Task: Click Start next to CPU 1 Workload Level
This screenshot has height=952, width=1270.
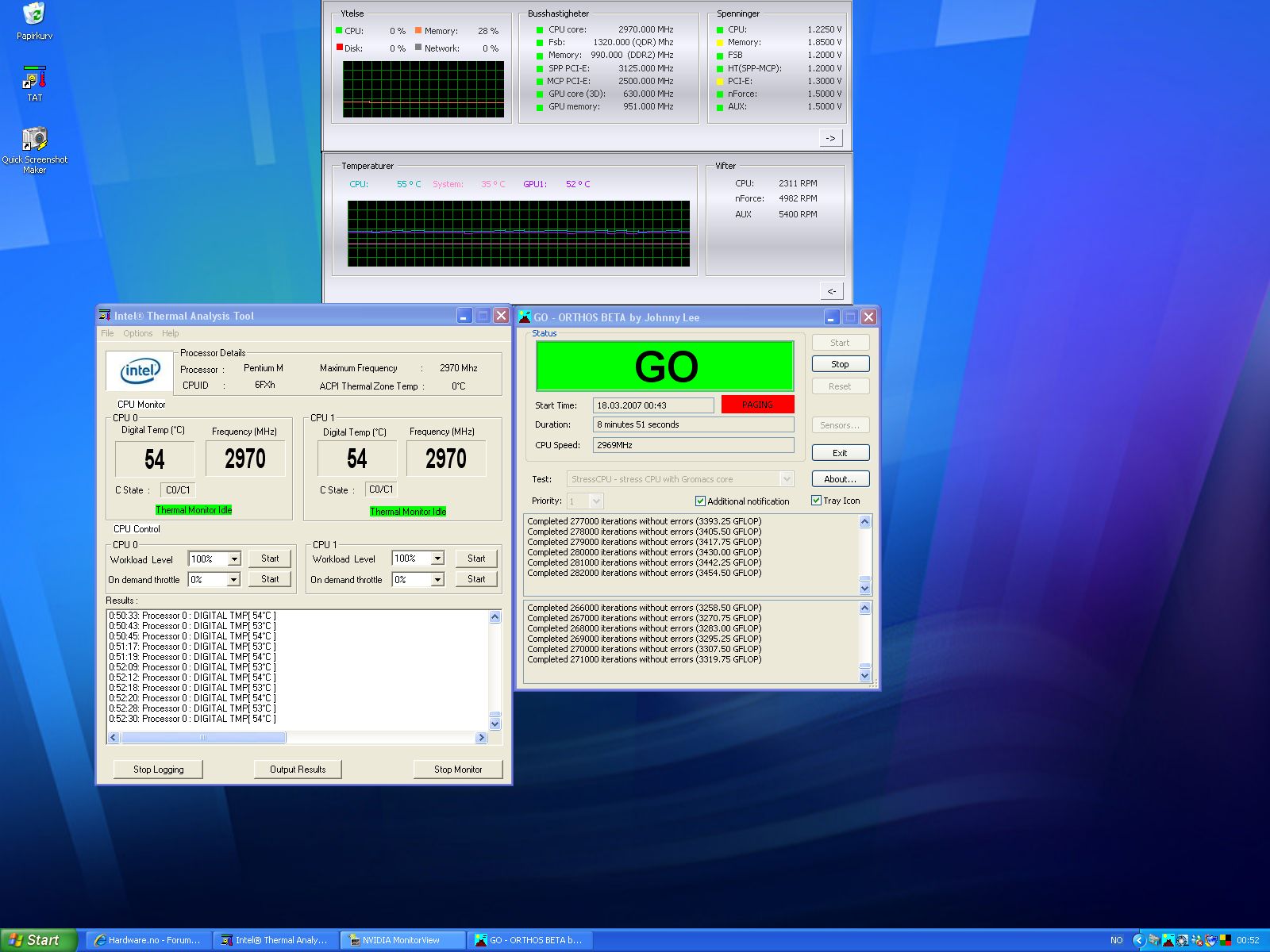Action: 476,559
